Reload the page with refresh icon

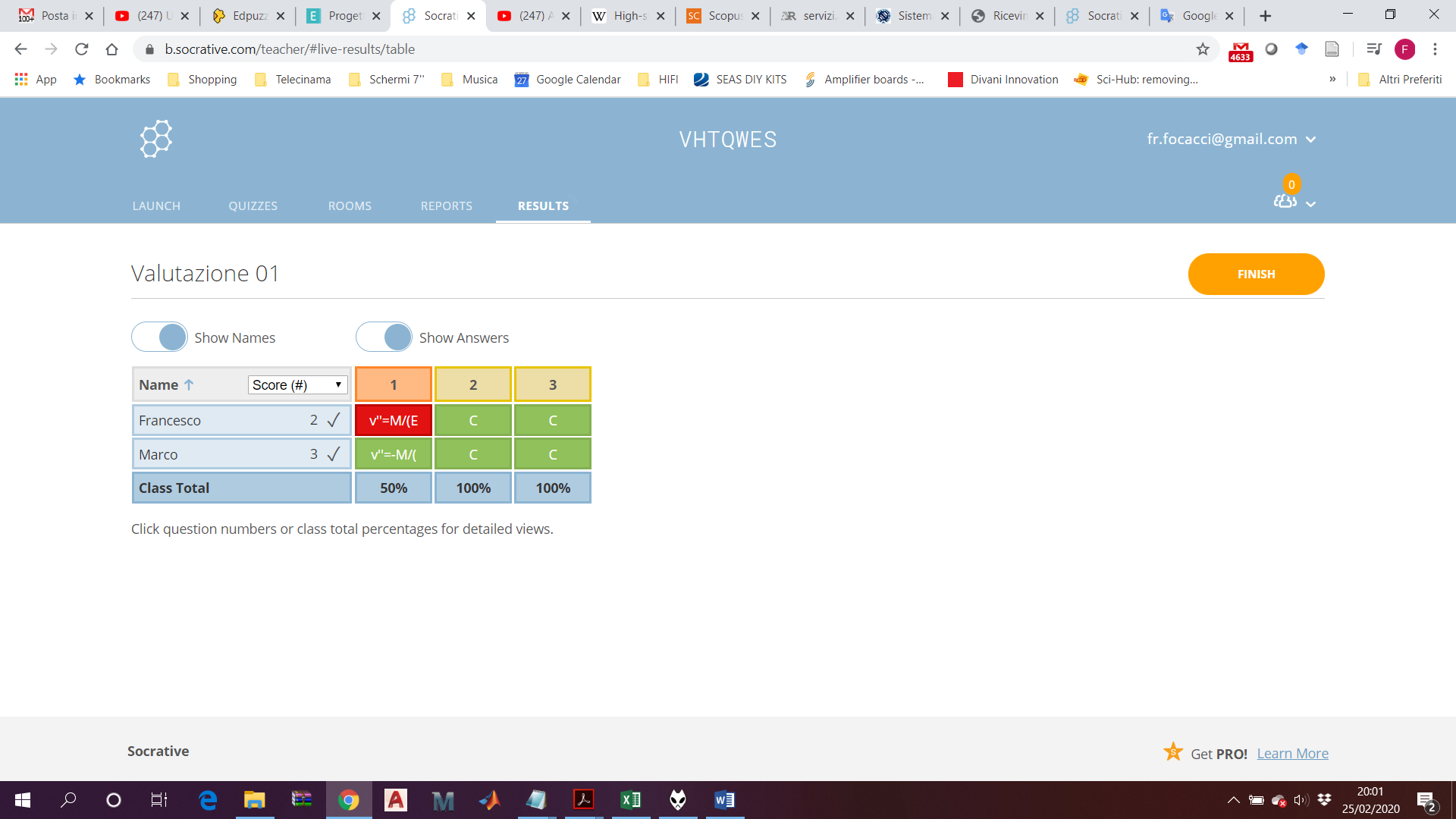coord(81,49)
